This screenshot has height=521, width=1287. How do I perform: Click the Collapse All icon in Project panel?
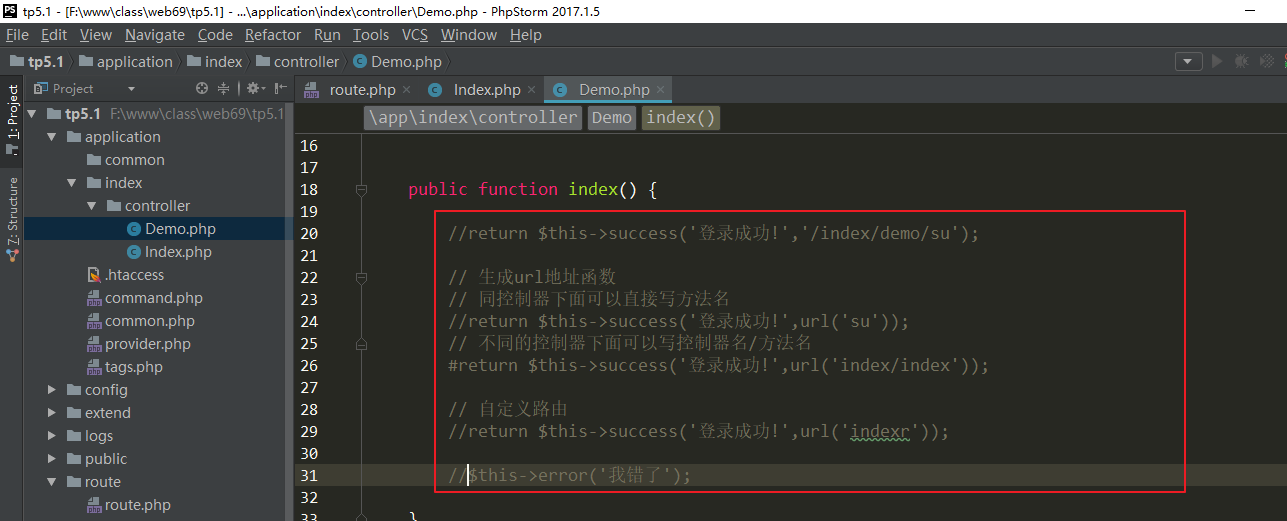coord(224,89)
